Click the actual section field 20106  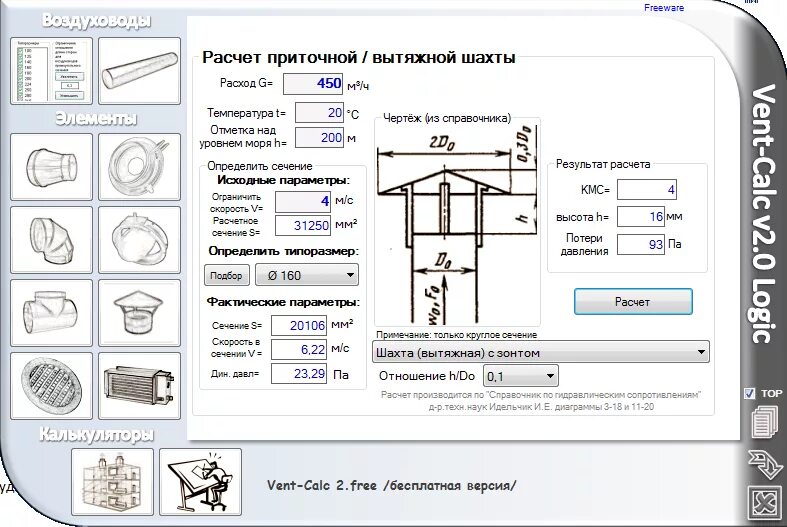coord(299,325)
